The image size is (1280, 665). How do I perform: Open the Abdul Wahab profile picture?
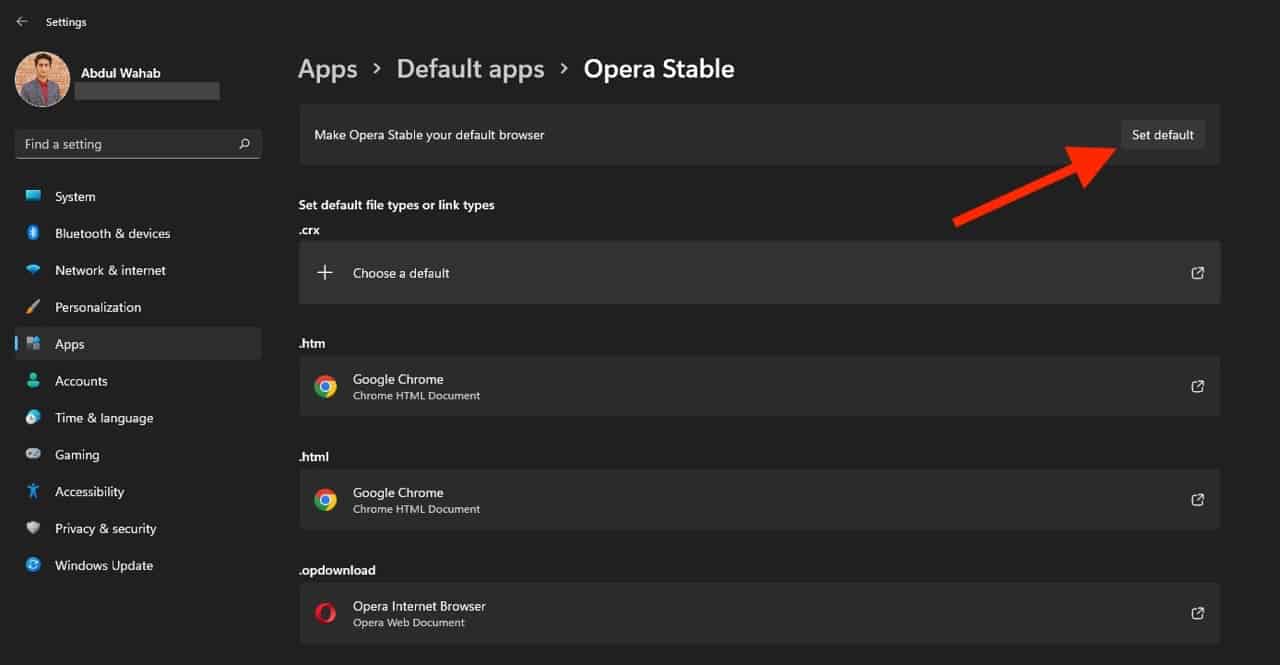[42, 80]
